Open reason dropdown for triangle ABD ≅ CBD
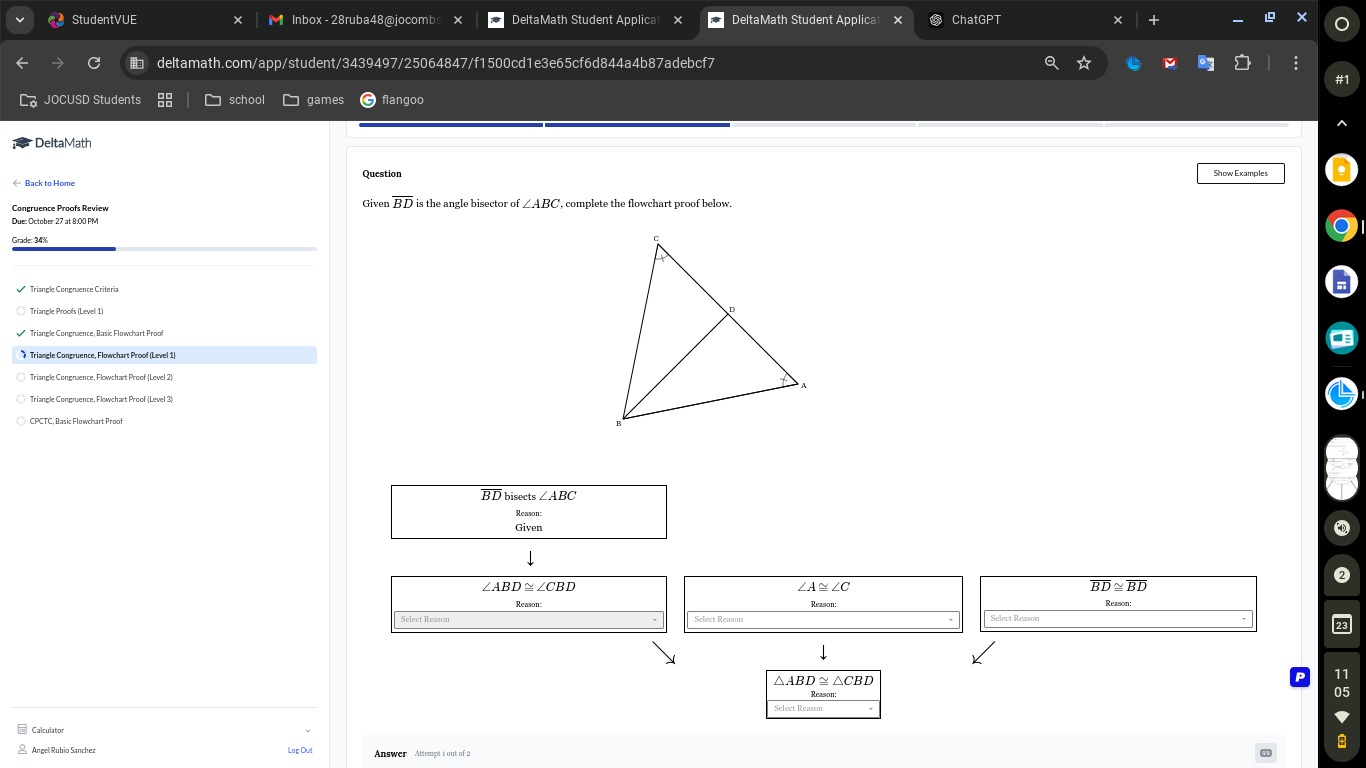Viewport: 1366px width, 768px height. pyautogui.click(x=823, y=708)
